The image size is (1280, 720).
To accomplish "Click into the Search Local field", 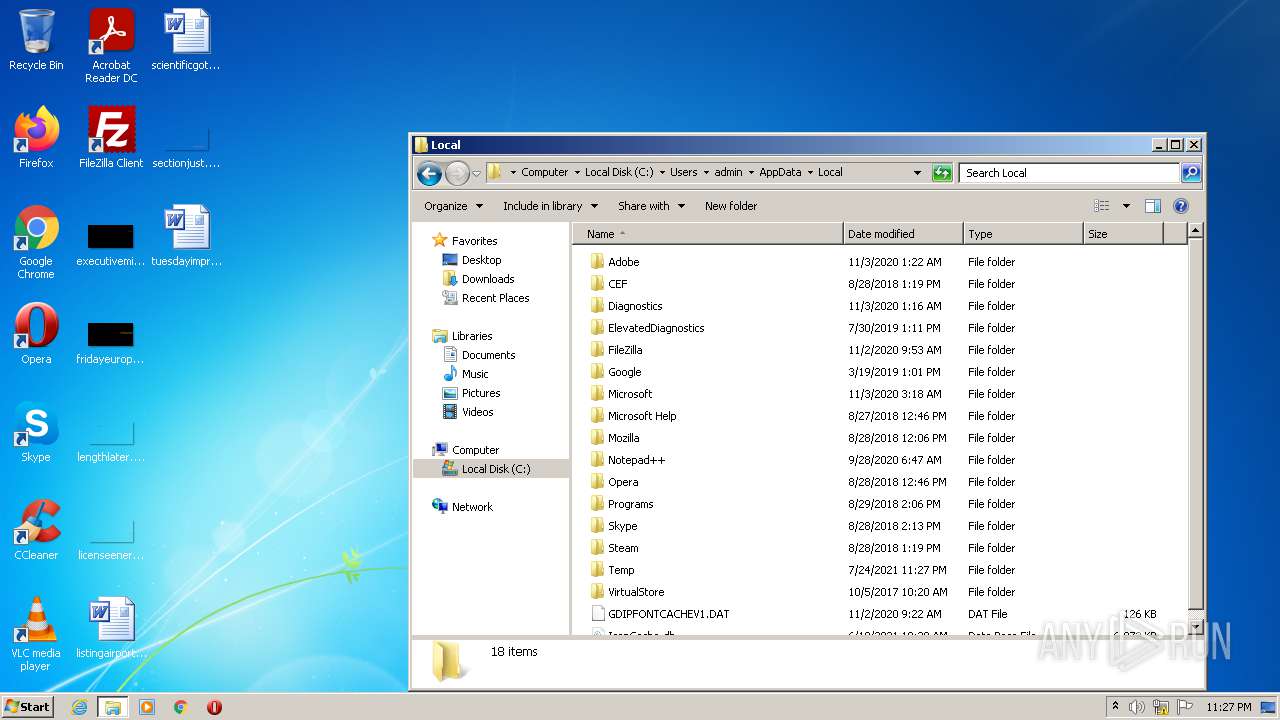I will [1069, 173].
